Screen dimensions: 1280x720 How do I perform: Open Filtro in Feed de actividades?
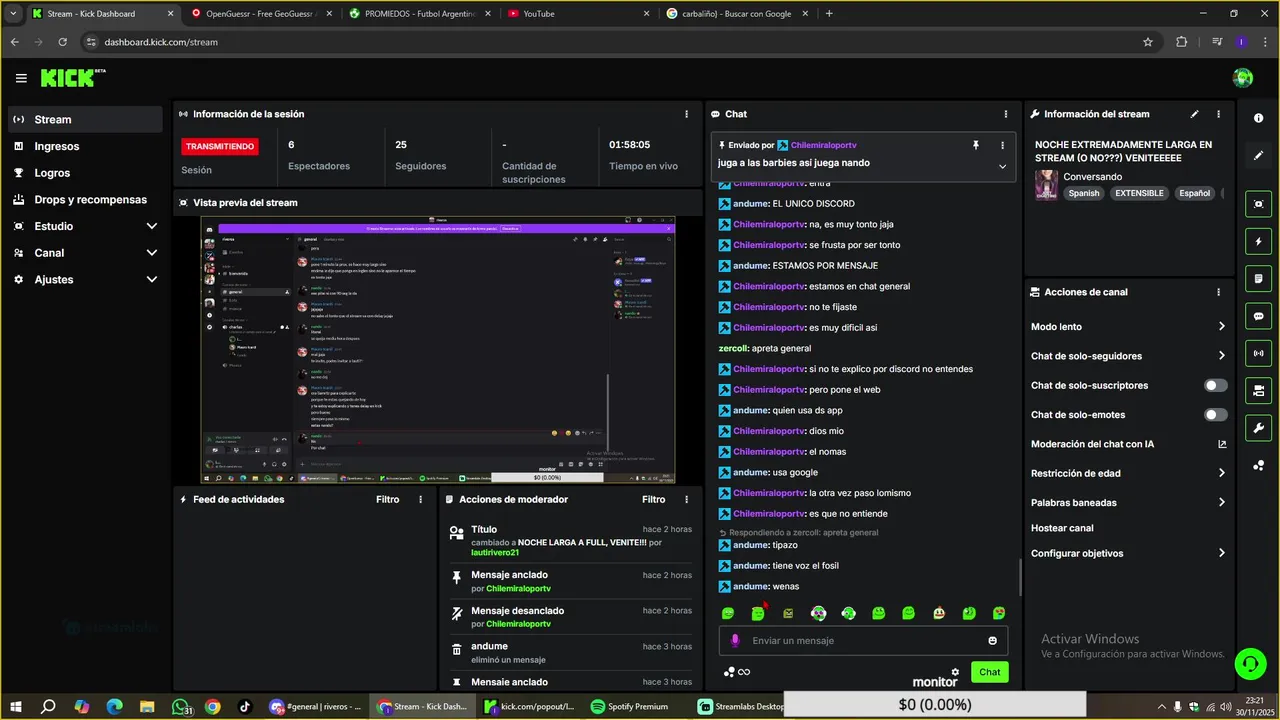click(387, 499)
